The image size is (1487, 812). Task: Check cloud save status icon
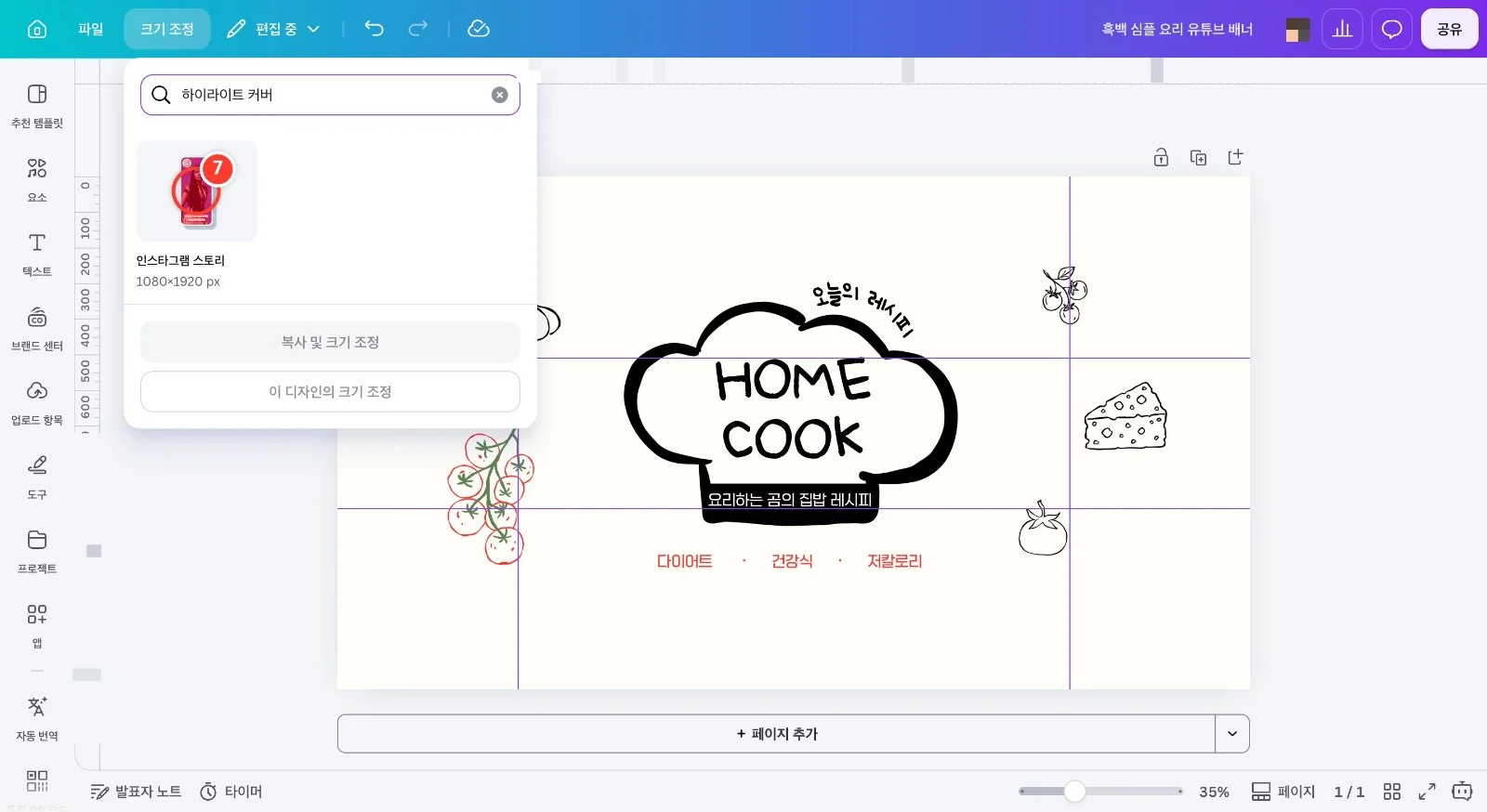[479, 29]
